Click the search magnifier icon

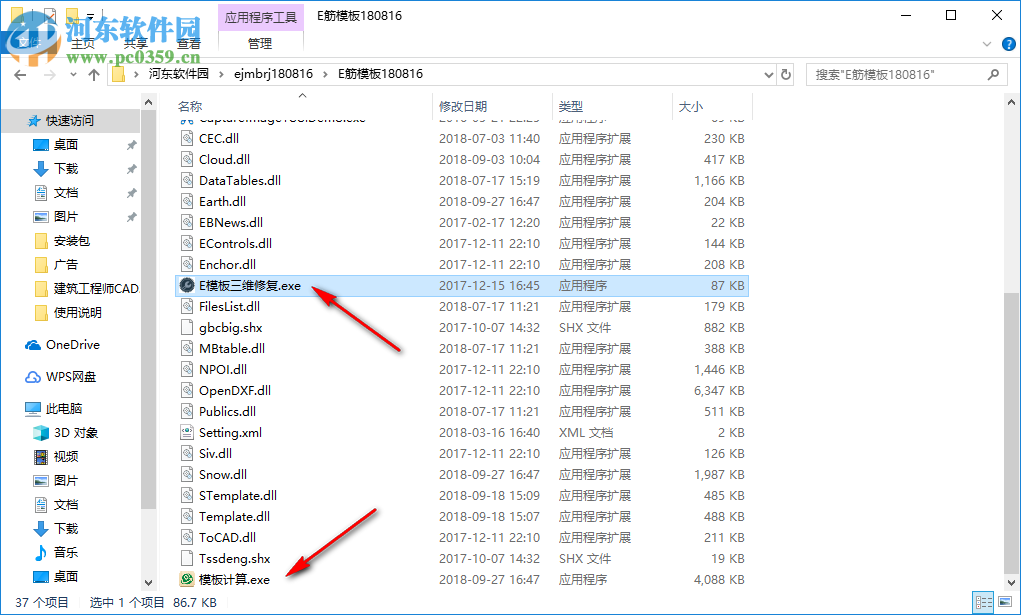click(x=992, y=73)
